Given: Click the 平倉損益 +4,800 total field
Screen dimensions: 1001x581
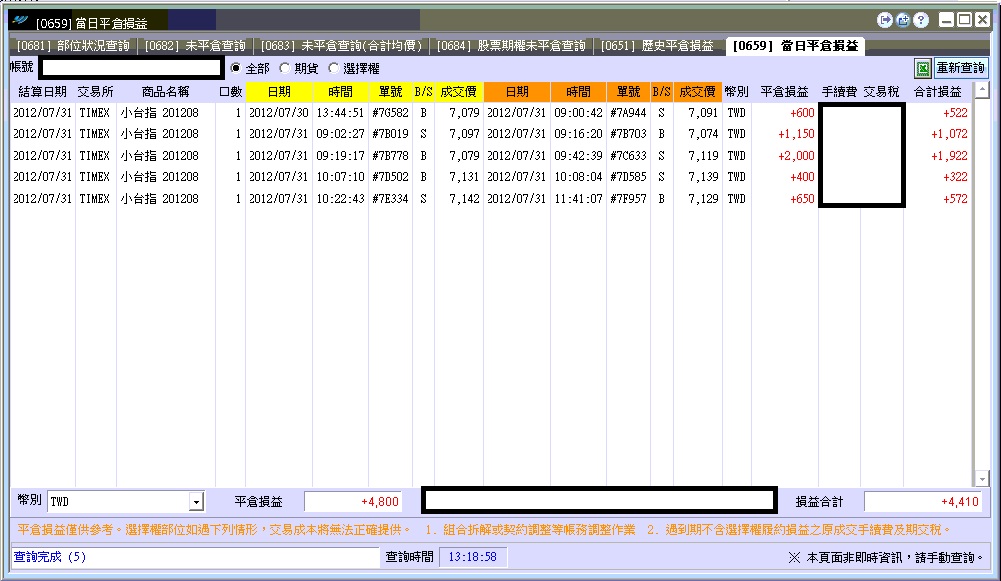Looking at the screenshot, I should point(354,502).
